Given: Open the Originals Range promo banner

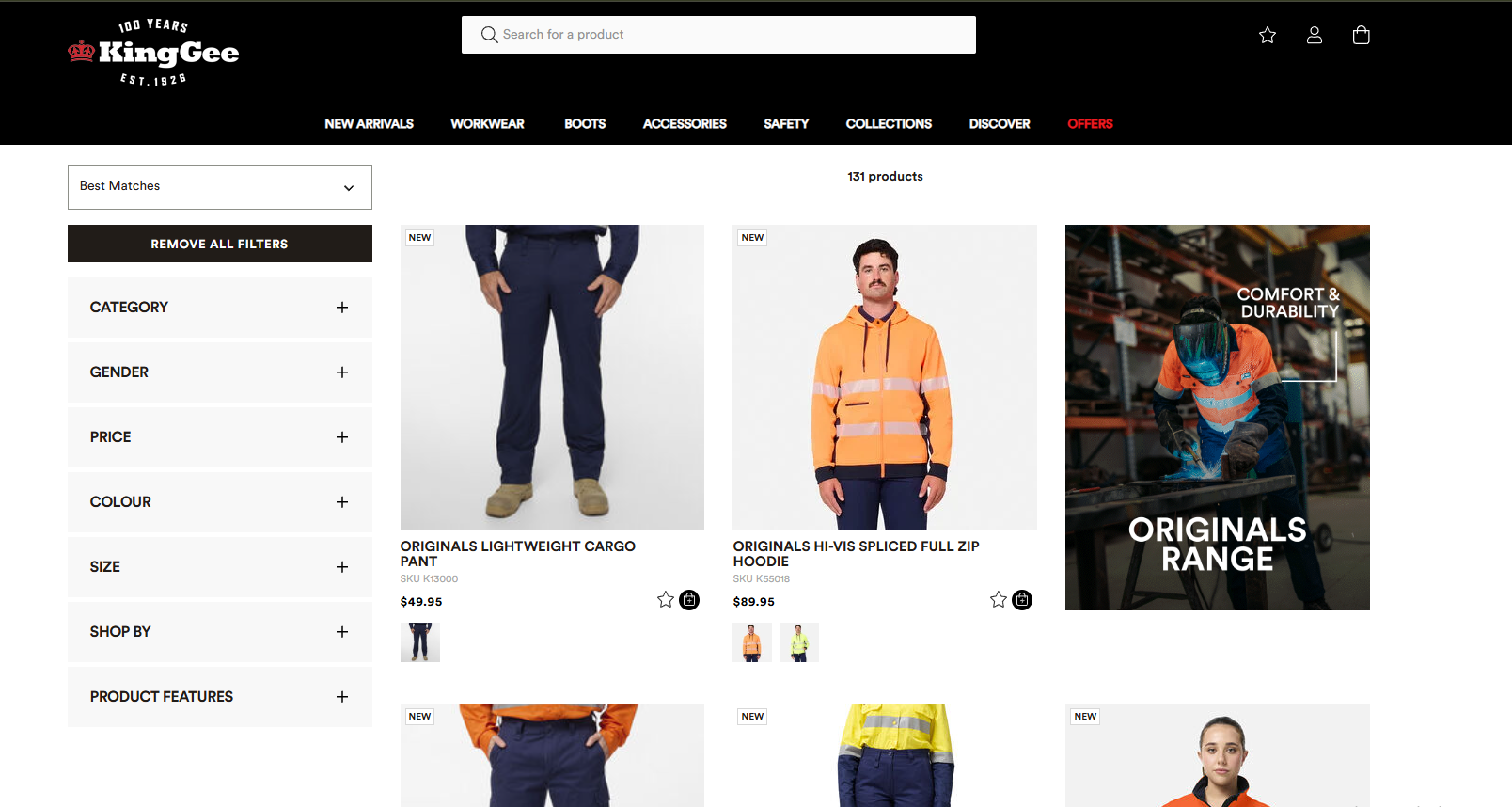Looking at the screenshot, I should pyautogui.click(x=1218, y=418).
